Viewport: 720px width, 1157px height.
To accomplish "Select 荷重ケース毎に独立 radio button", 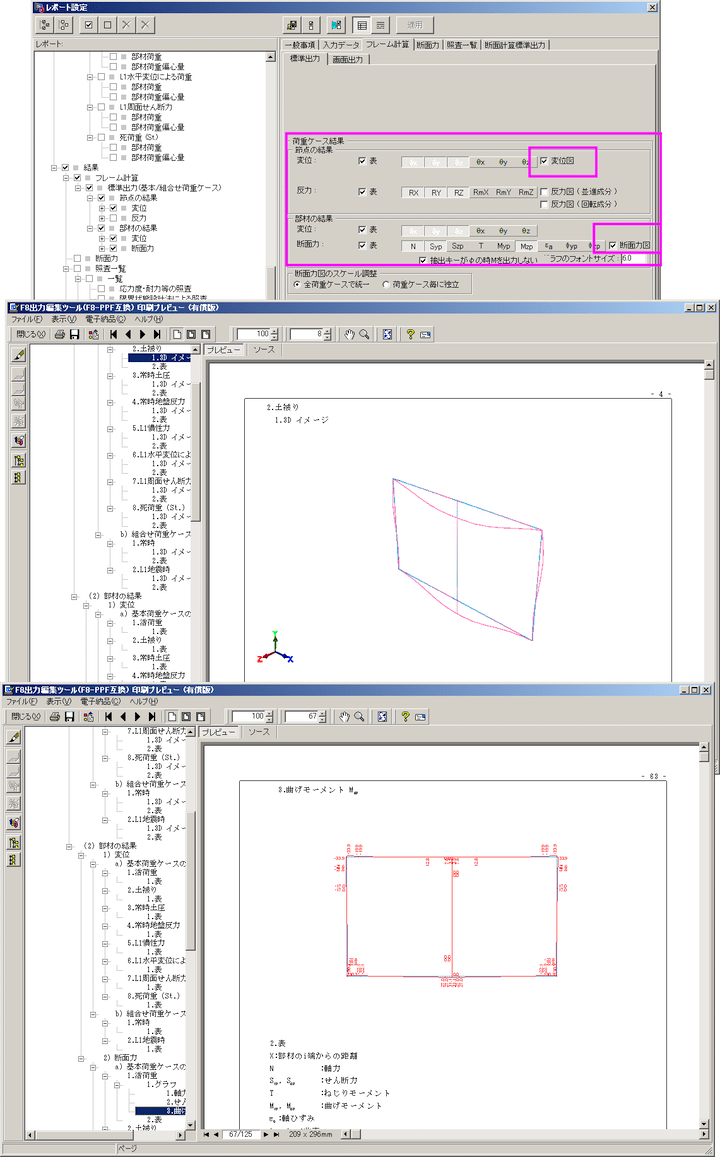I will (x=386, y=284).
